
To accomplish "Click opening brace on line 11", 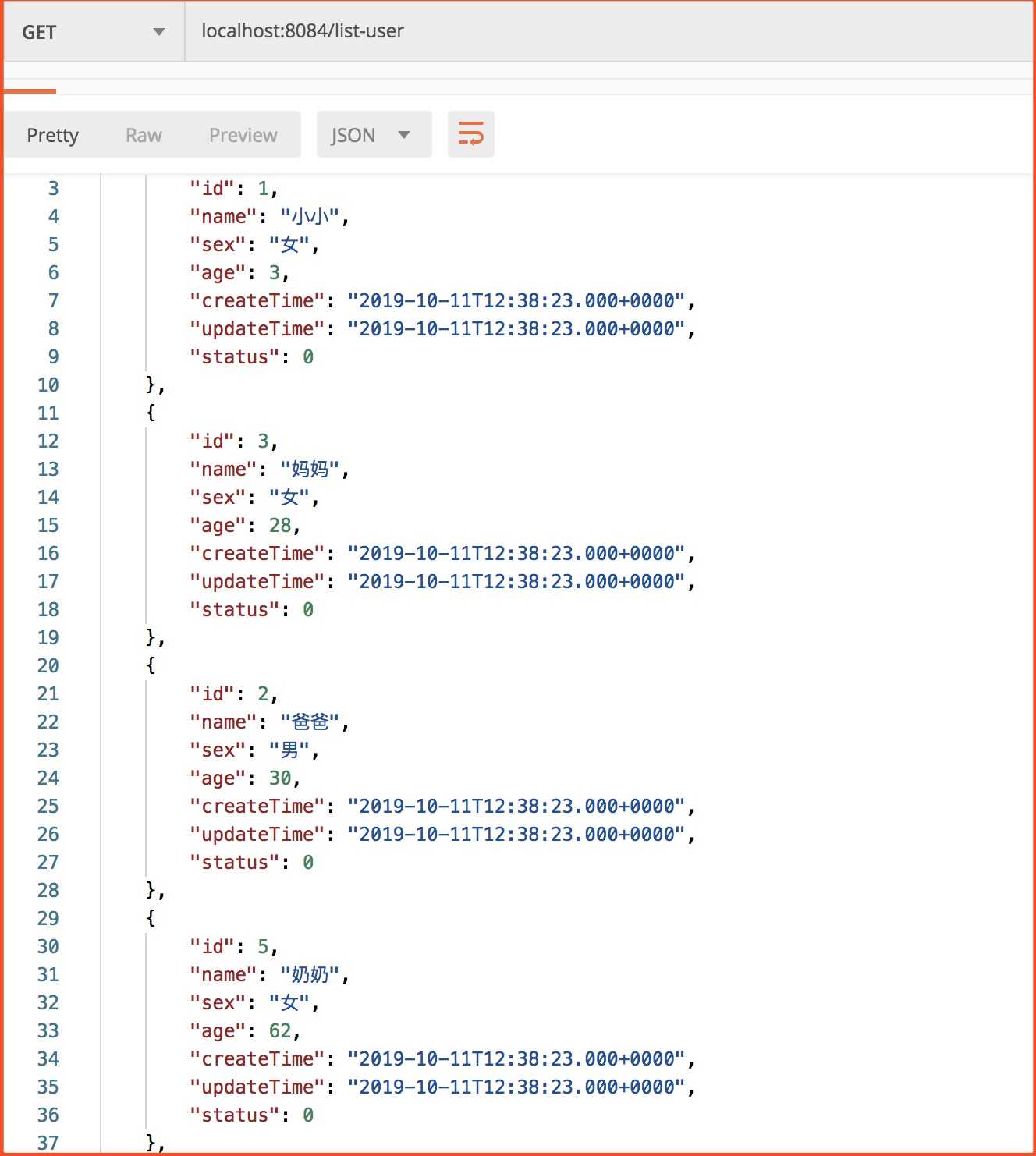I will coord(151,413).
